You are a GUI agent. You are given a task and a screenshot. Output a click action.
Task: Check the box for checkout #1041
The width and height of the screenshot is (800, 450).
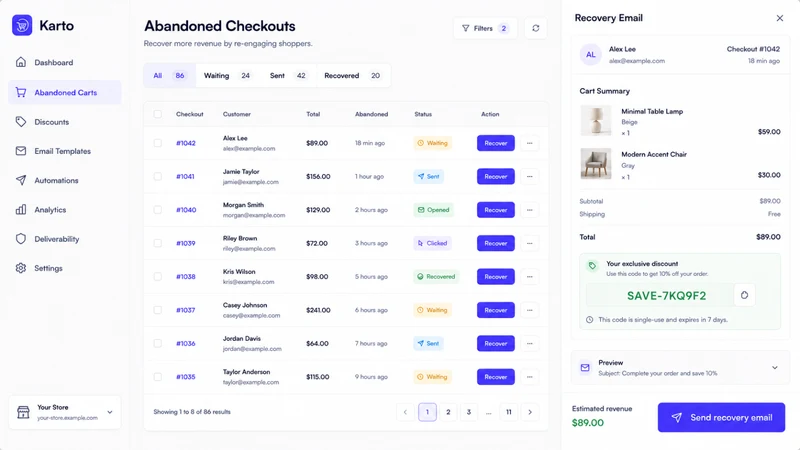tap(158, 177)
